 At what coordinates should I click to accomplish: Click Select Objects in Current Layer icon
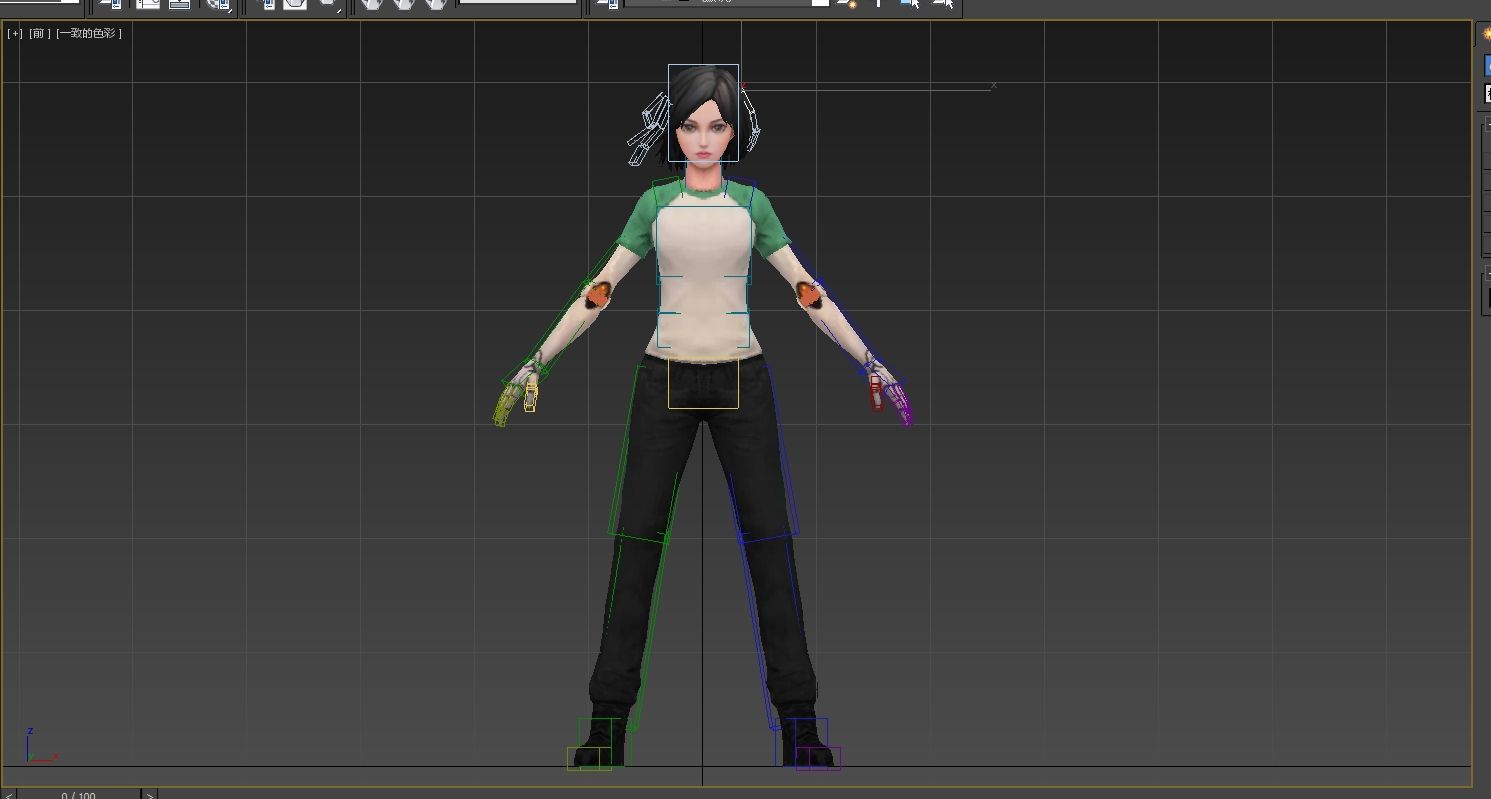(x=910, y=4)
